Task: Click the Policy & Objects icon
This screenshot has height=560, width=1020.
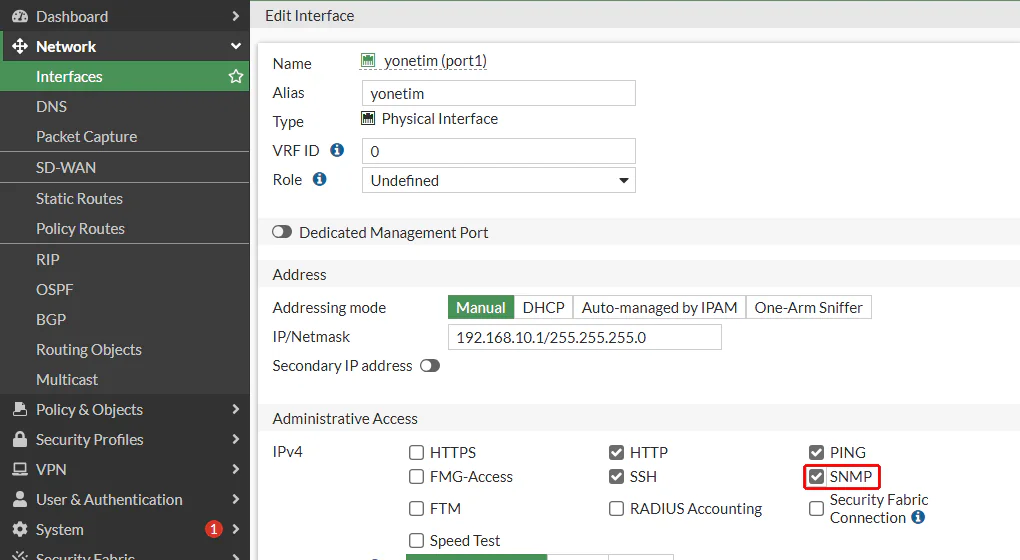Action: pos(20,409)
